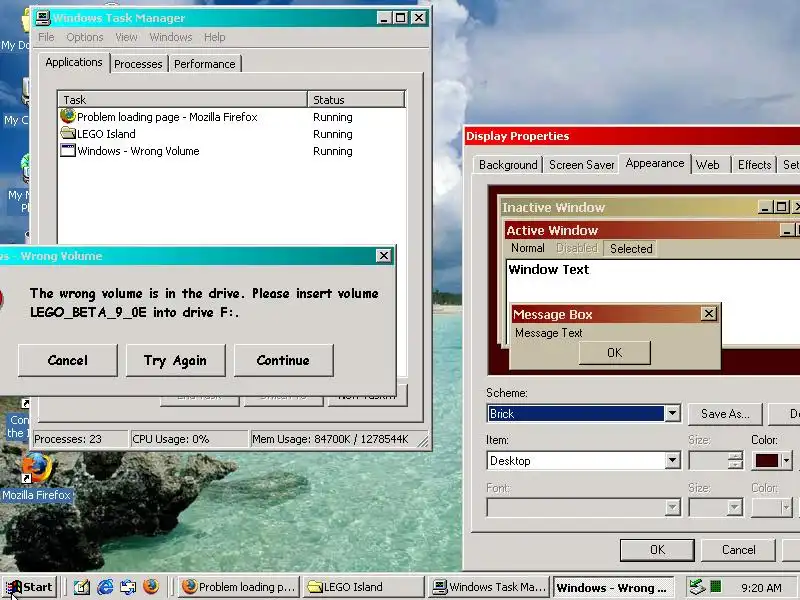
Task: Click the Processes: 23 status bar entry
Action: point(81,439)
